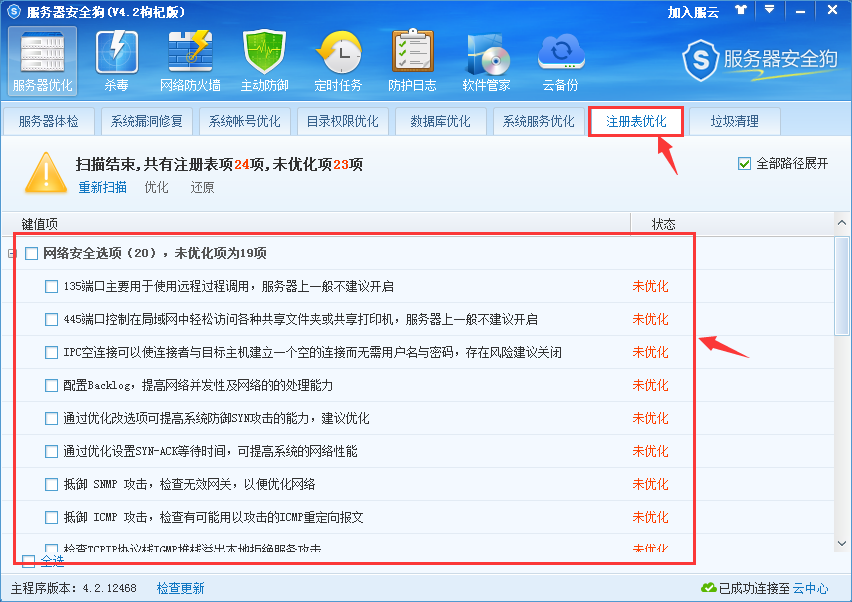The width and height of the screenshot is (852, 602).
Task: Check the 配置Backlog item checkbox
Action: 51,386
